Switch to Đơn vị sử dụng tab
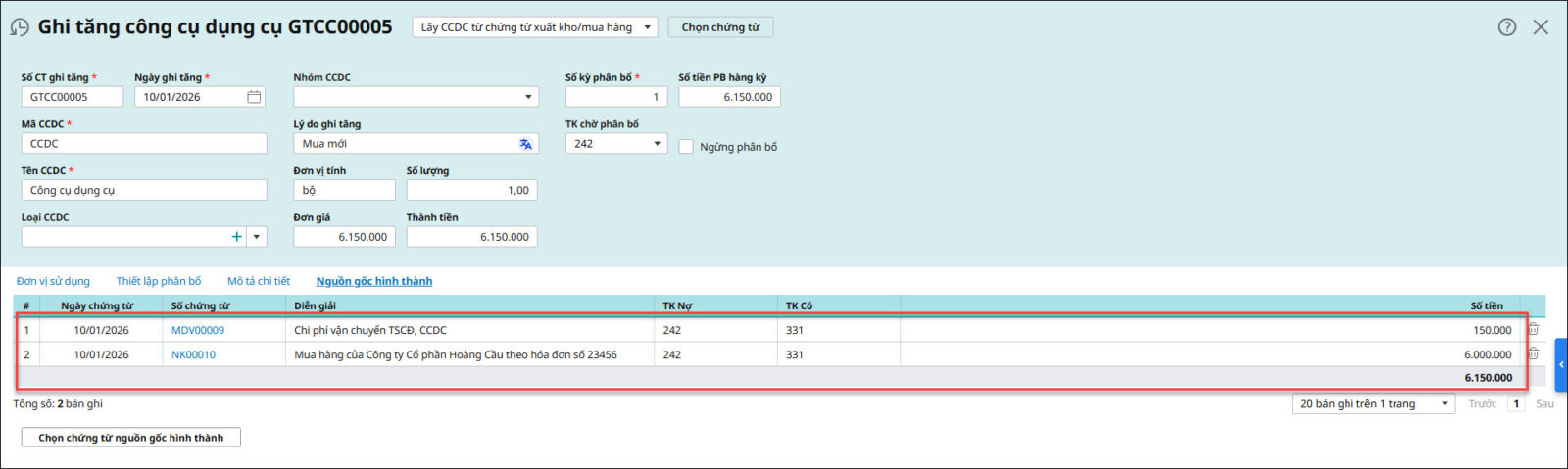1568x469 pixels. [53, 281]
